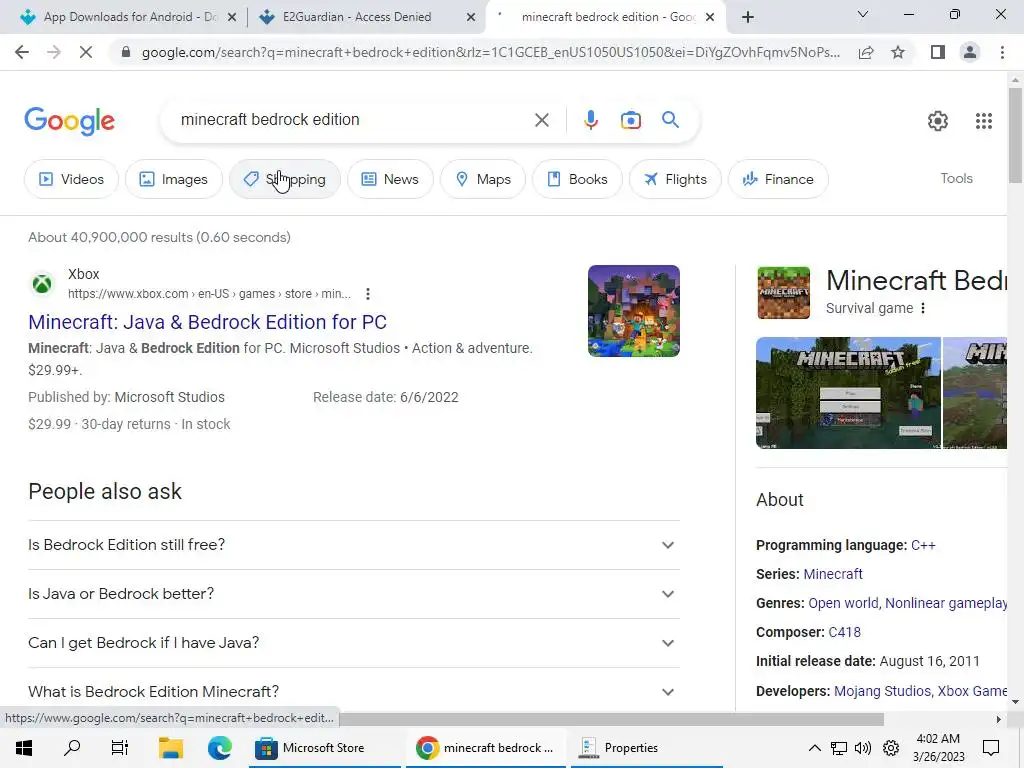Start voice search with microphone icon
The height and width of the screenshot is (768, 1024).
pos(590,120)
